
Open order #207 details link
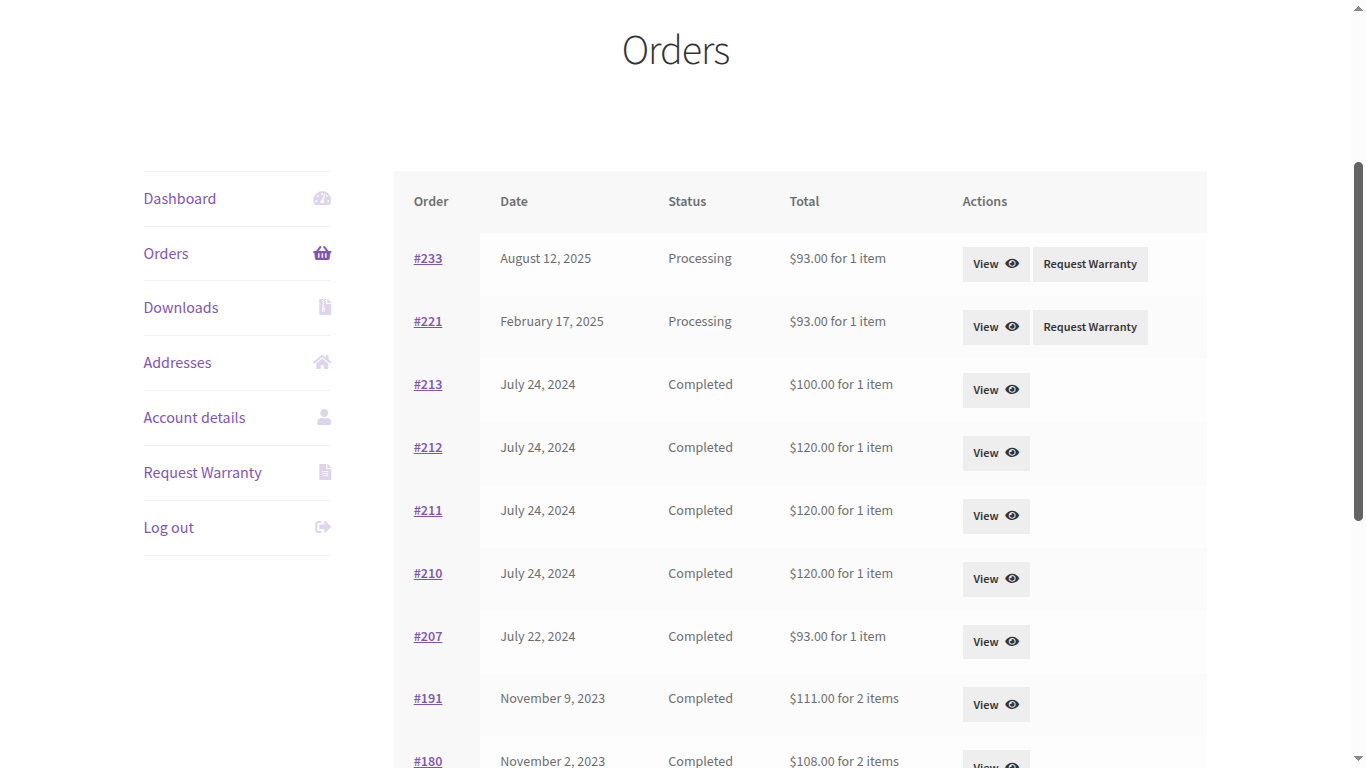[x=428, y=636]
